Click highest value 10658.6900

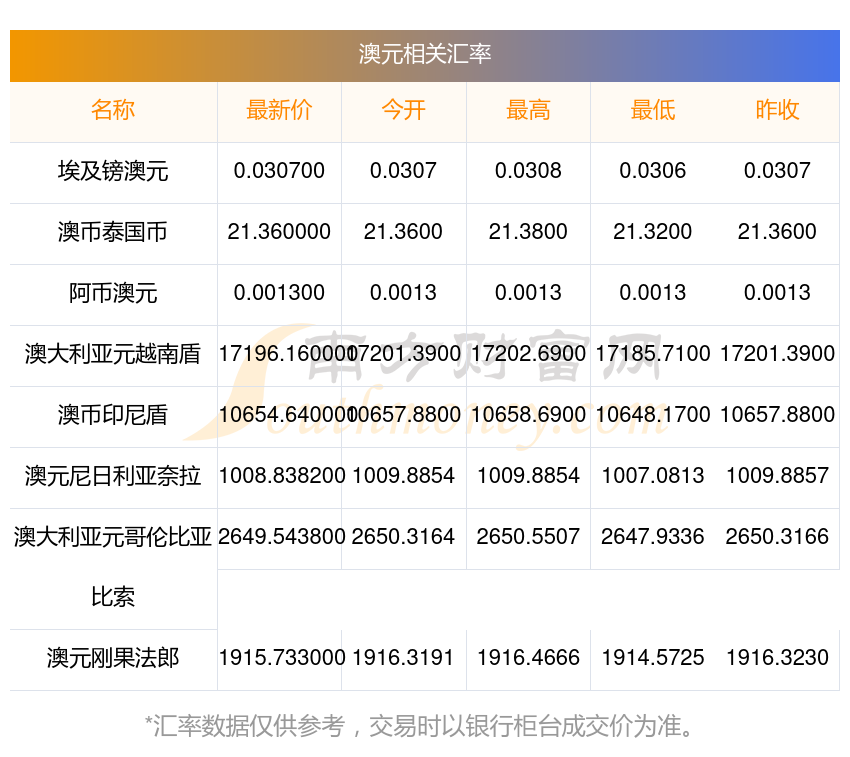(x=528, y=415)
